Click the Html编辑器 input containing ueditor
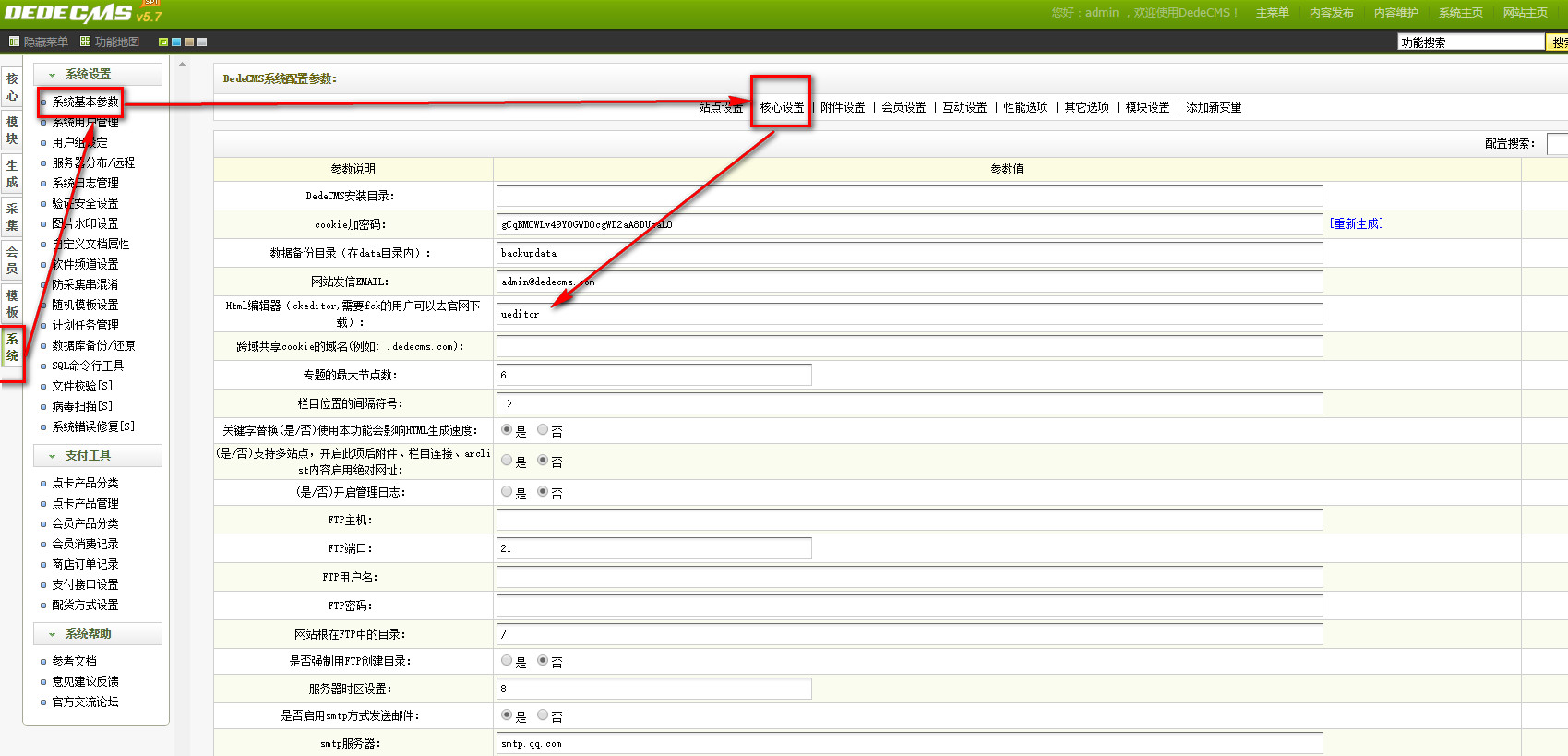 click(910, 314)
